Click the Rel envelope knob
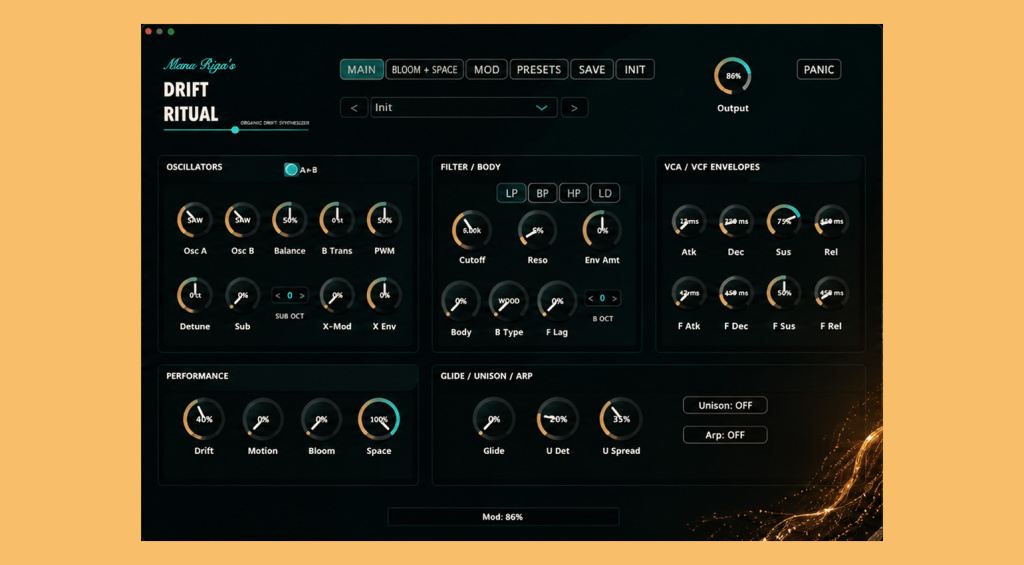Image resolution: width=1024 pixels, height=565 pixels. (831, 221)
